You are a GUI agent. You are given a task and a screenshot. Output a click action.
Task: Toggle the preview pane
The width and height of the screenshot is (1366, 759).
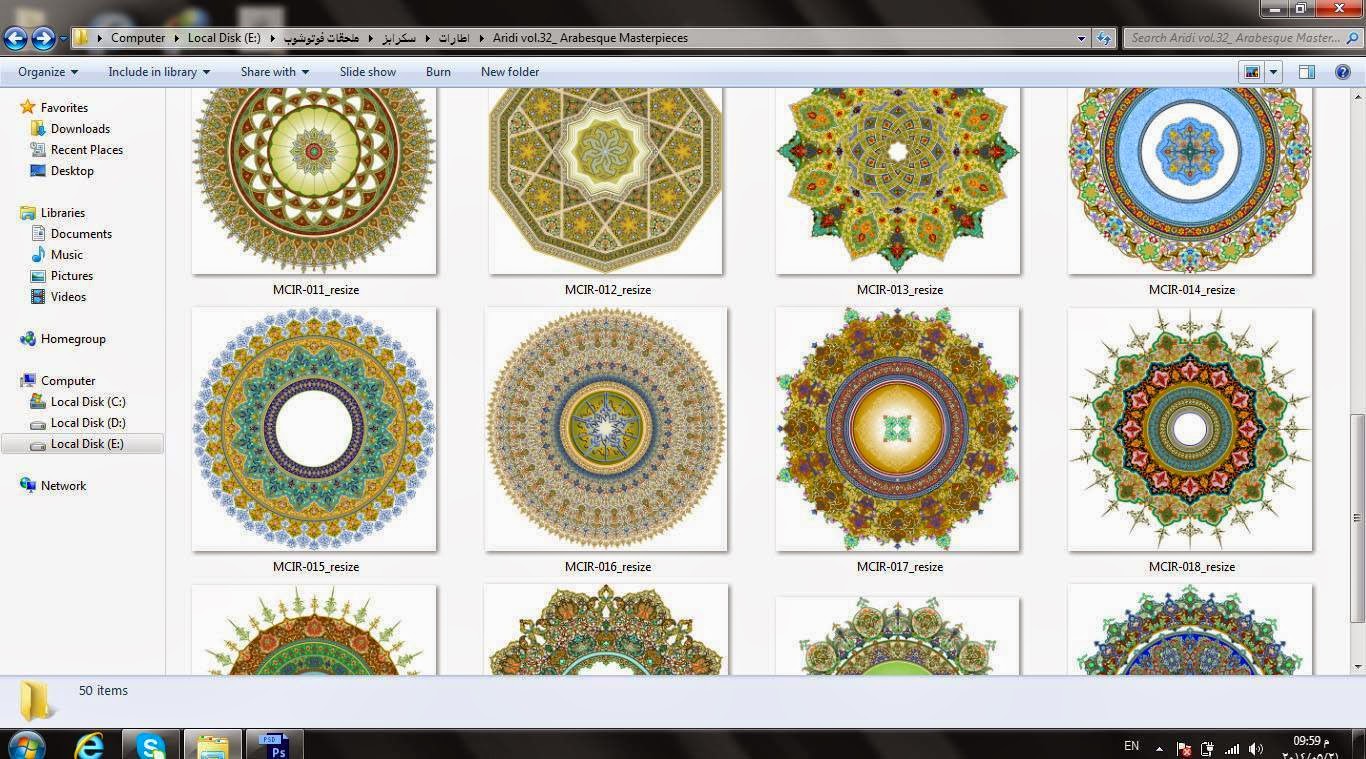tap(1307, 72)
